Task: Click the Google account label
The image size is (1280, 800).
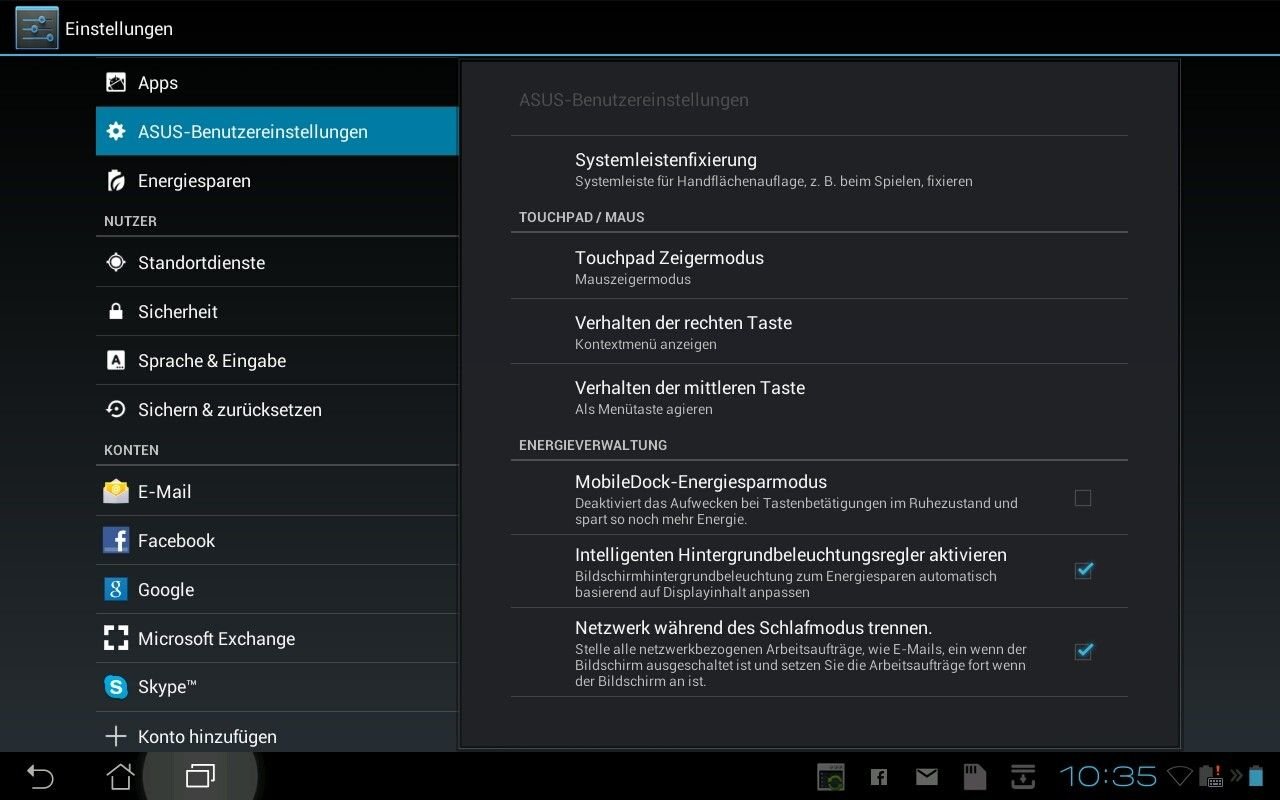Action: (166, 589)
